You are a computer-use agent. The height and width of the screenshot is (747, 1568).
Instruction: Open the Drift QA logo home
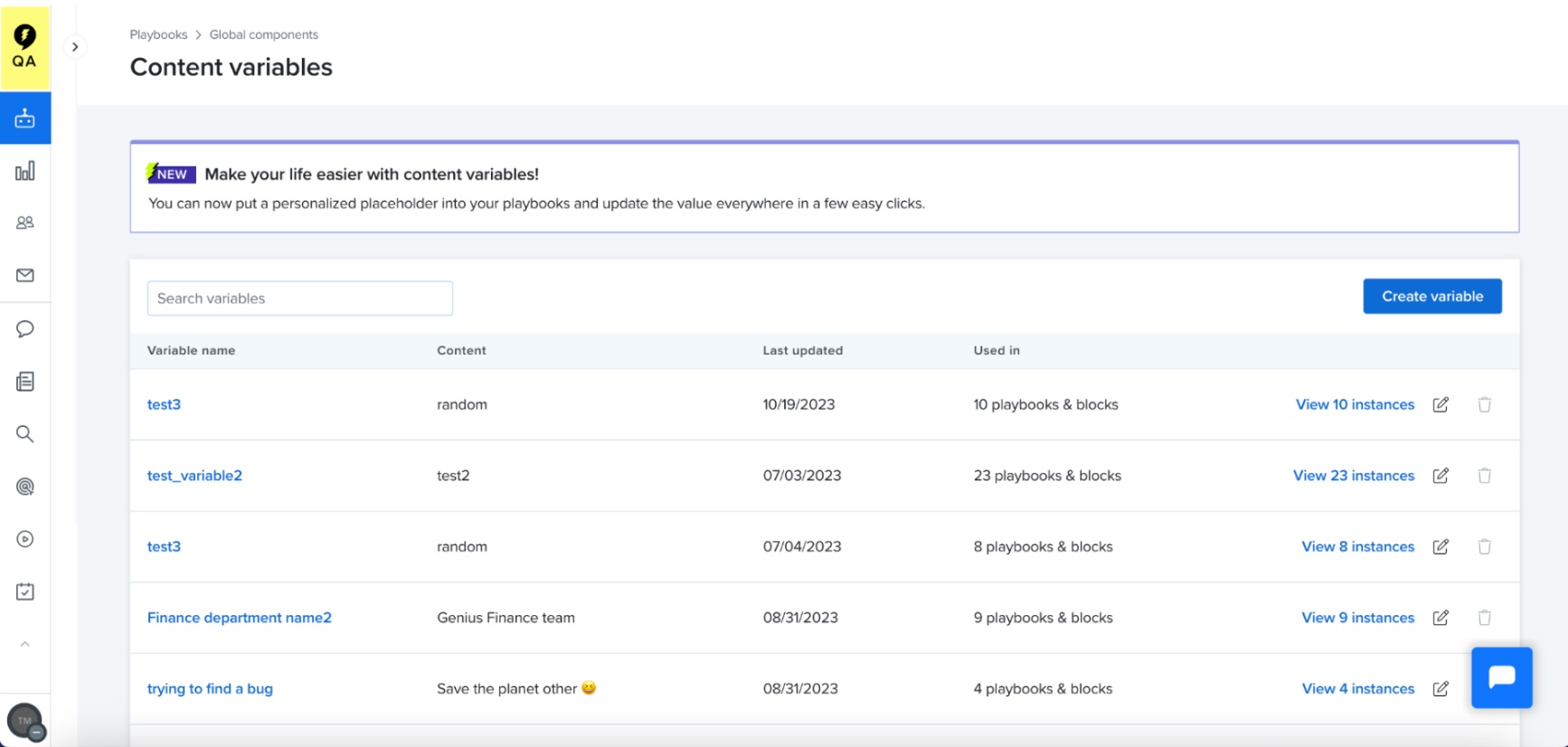(x=25, y=46)
